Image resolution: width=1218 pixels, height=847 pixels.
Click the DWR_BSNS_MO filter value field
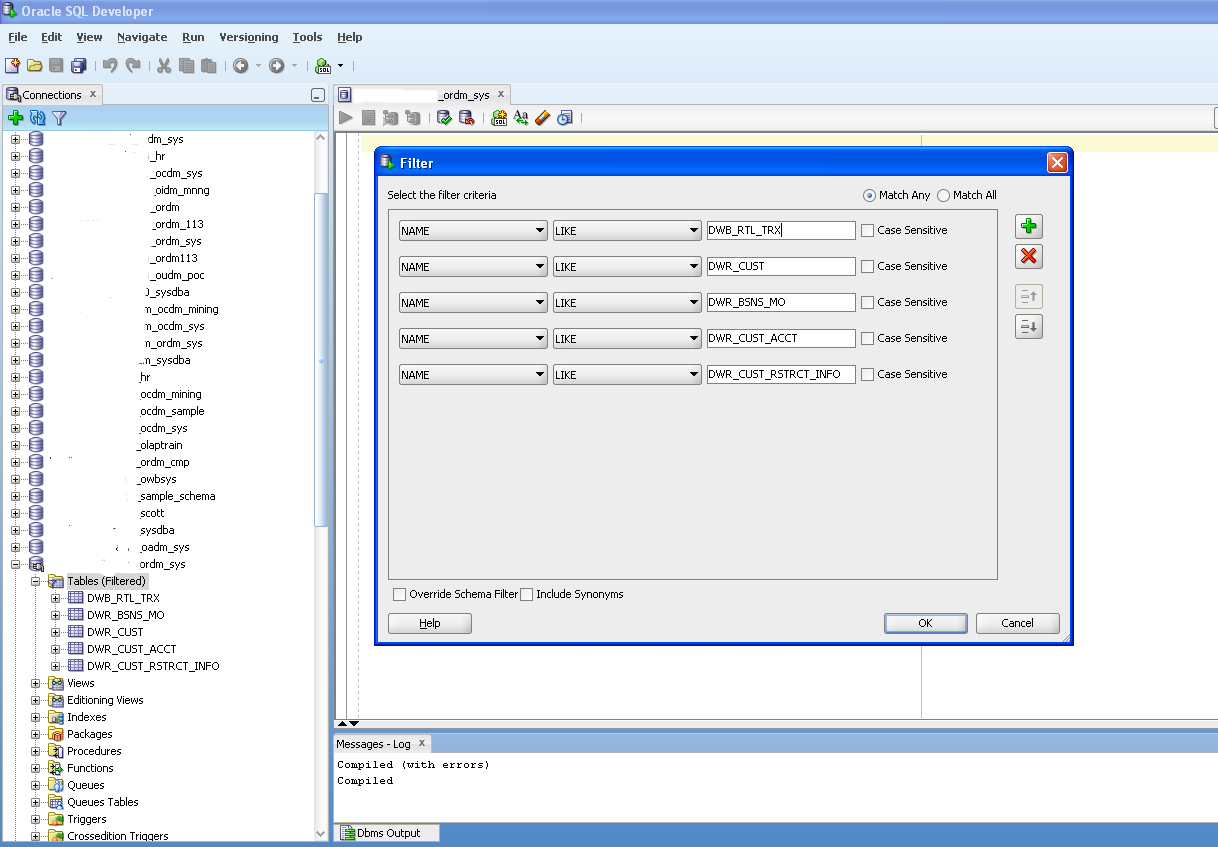pyautogui.click(x=780, y=303)
